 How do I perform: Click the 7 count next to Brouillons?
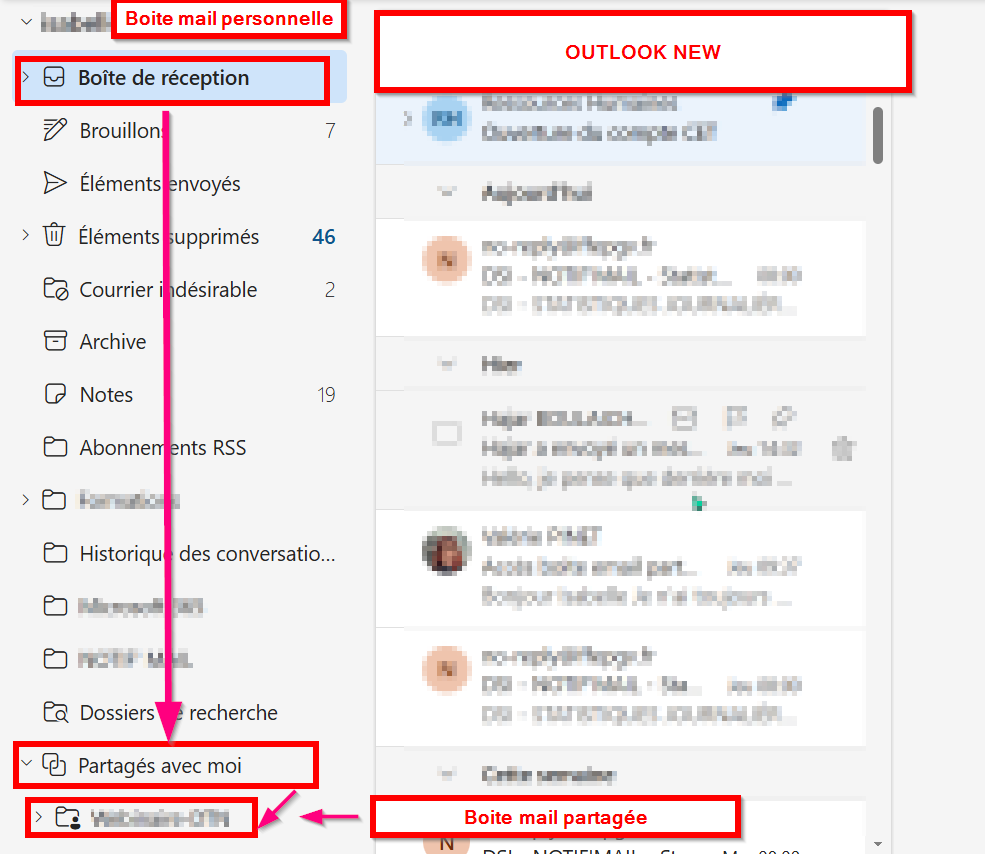tap(330, 131)
